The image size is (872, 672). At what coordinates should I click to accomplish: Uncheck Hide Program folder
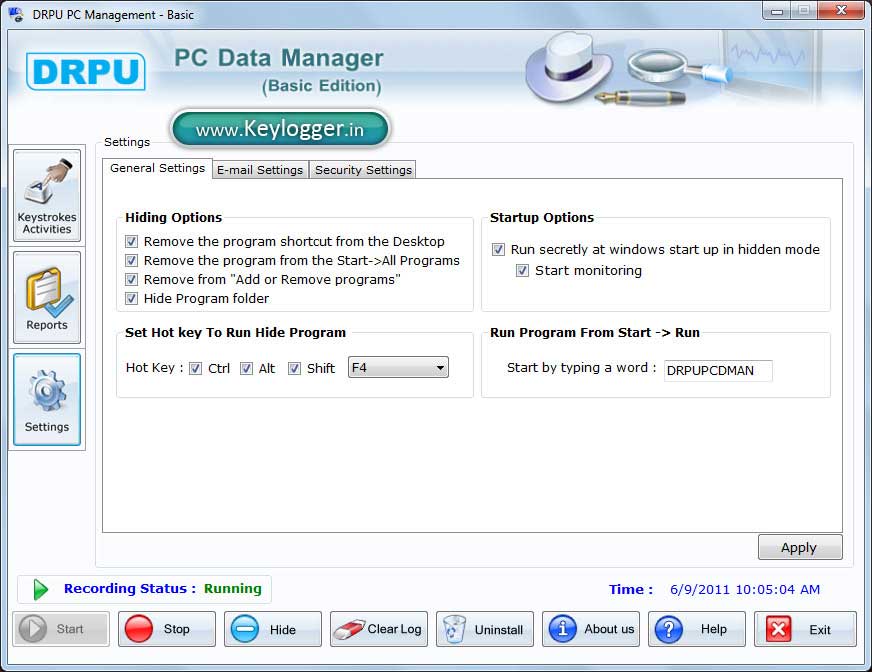131,298
